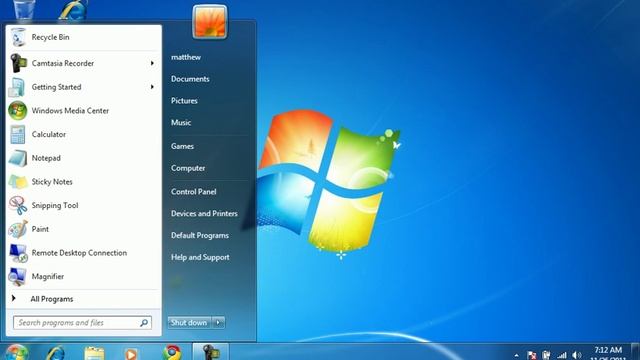Open Windows Explorer folder on taskbar
Image resolution: width=640 pixels, height=360 pixels.
point(94,353)
